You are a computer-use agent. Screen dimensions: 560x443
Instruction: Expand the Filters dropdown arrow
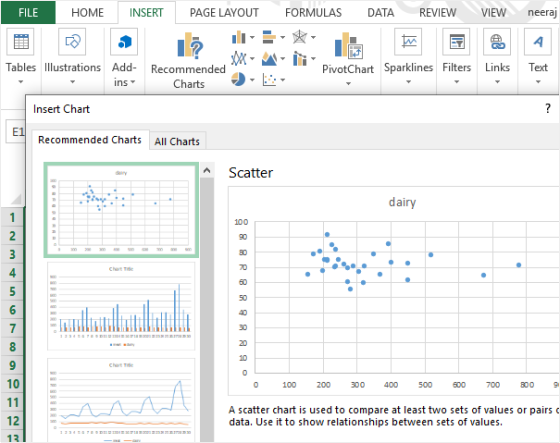(x=456, y=82)
